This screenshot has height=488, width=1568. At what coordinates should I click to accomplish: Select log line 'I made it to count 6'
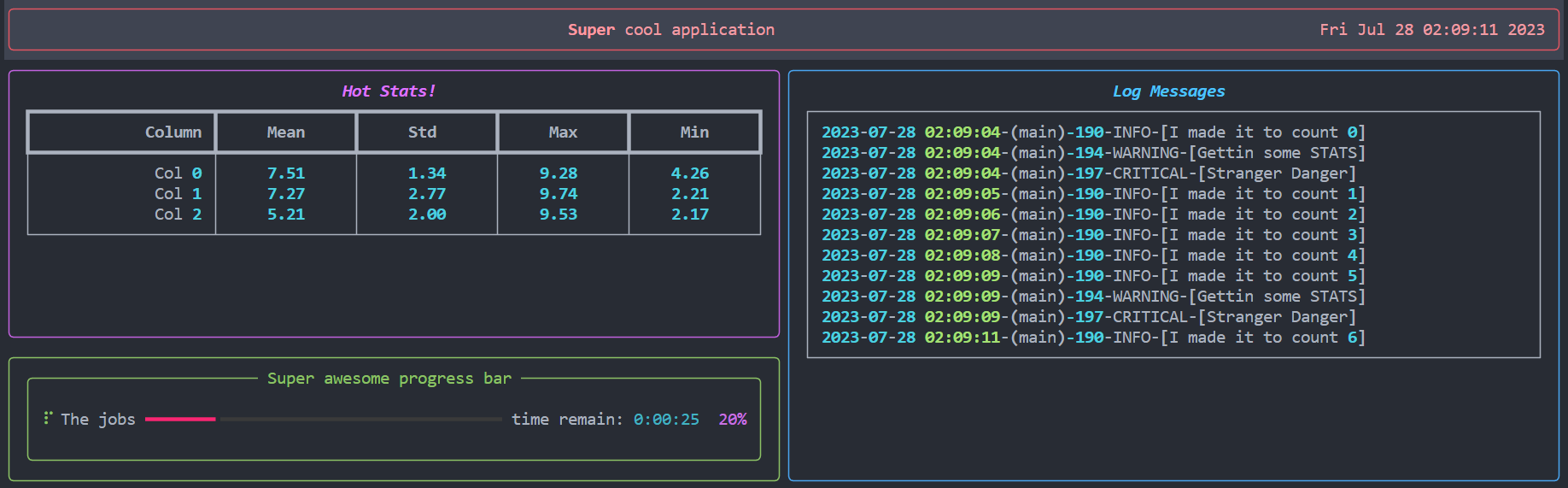[1094, 338]
